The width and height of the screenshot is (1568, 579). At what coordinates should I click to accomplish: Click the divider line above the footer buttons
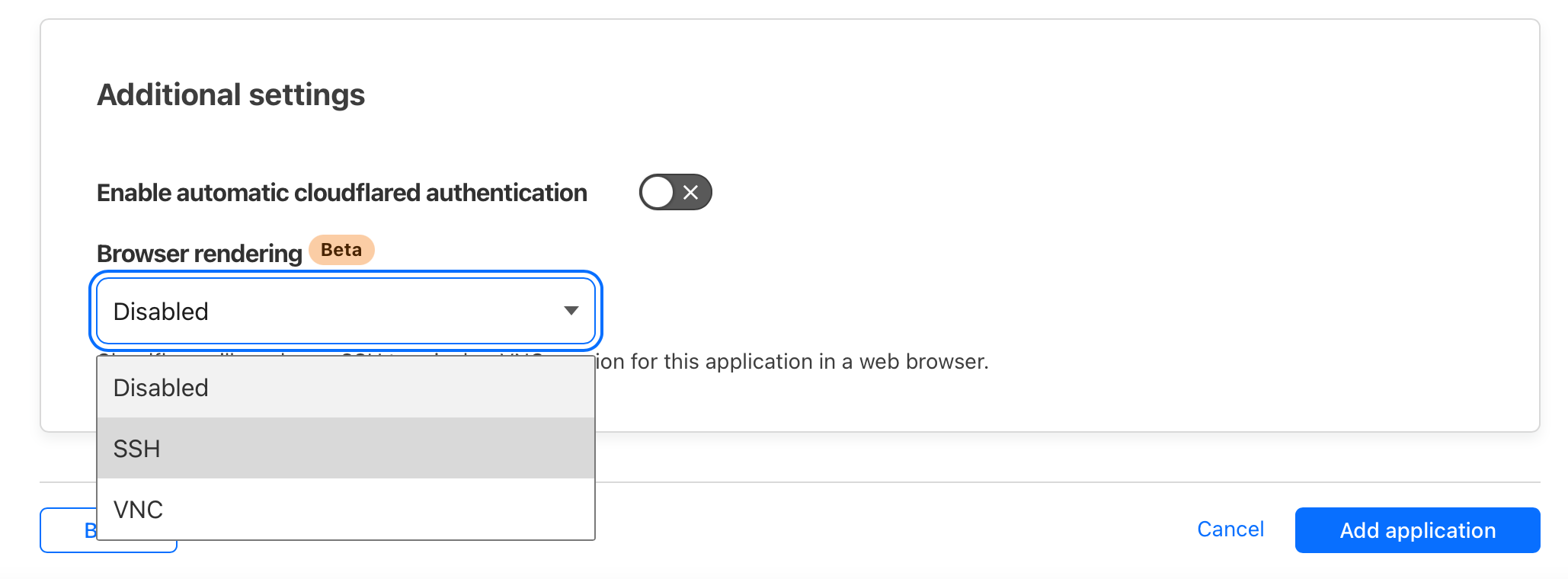(x=914, y=482)
